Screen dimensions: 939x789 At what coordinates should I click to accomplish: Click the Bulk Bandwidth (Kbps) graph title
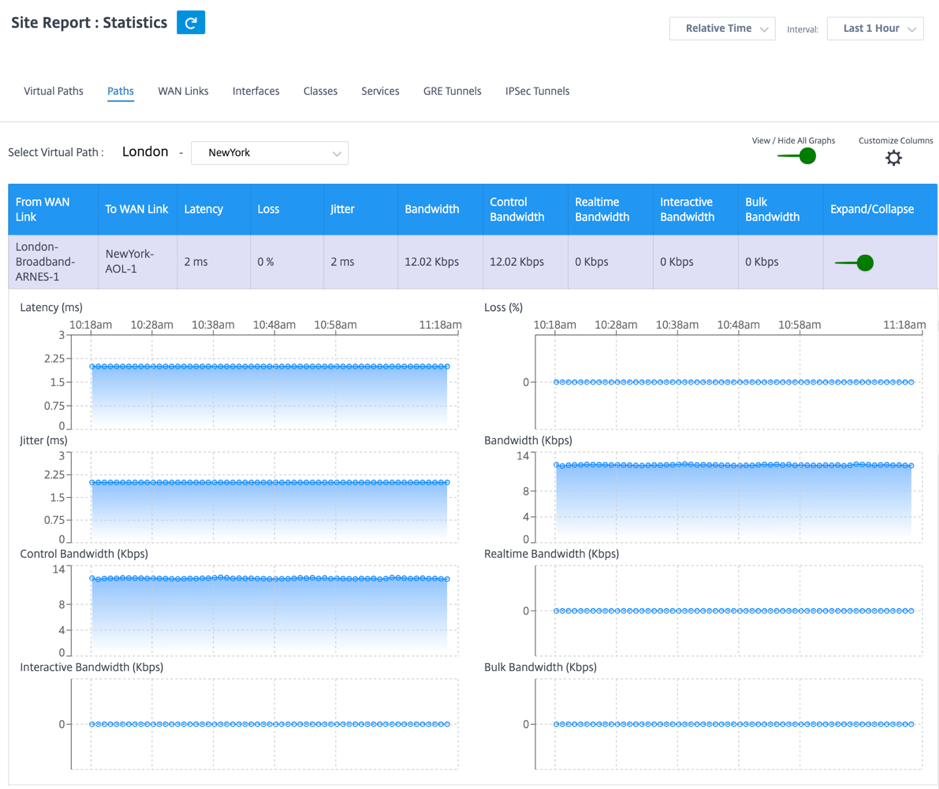tap(541, 667)
